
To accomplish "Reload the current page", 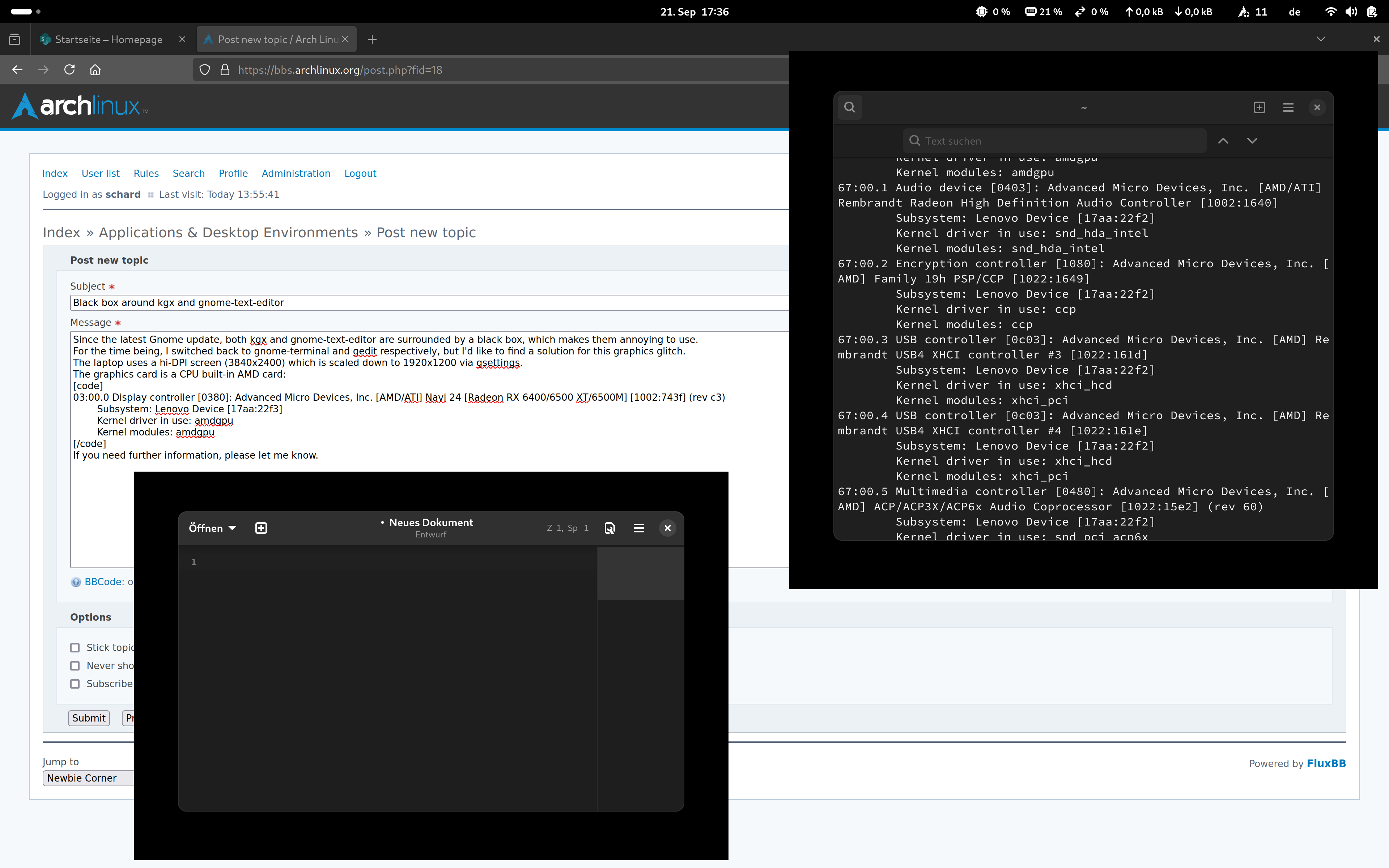I will click(69, 69).
